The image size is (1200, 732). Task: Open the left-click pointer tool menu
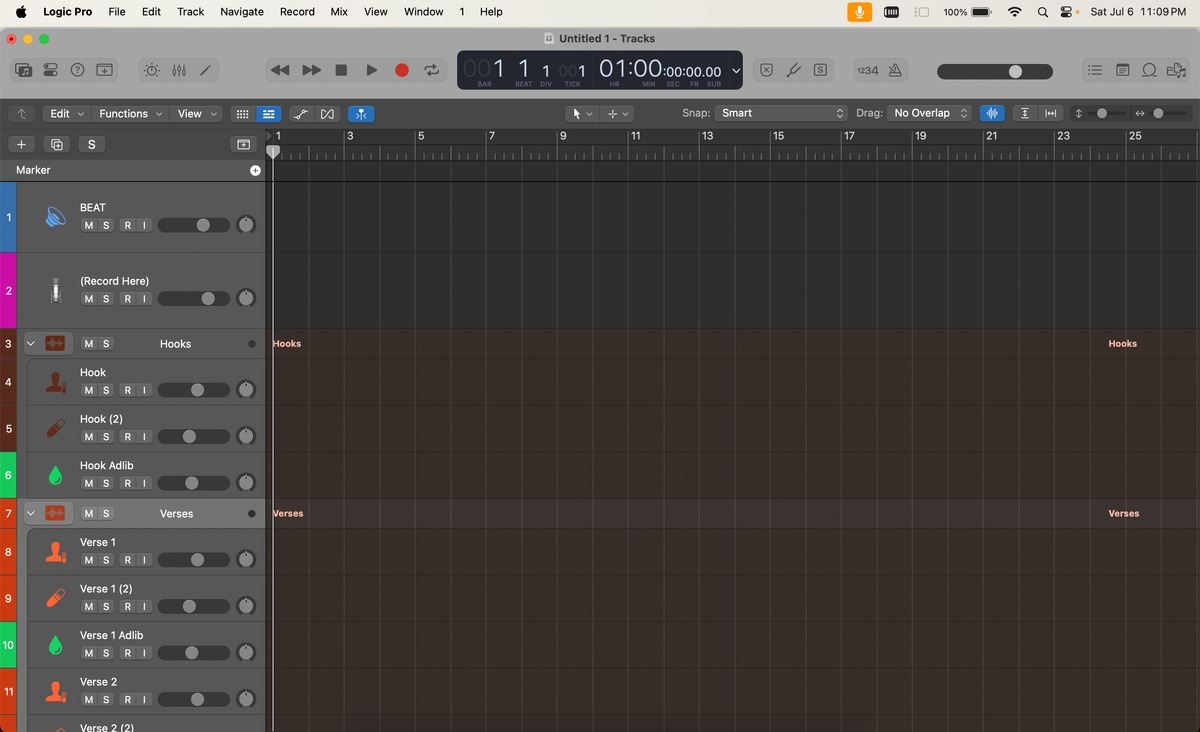(x=582, y=114)
